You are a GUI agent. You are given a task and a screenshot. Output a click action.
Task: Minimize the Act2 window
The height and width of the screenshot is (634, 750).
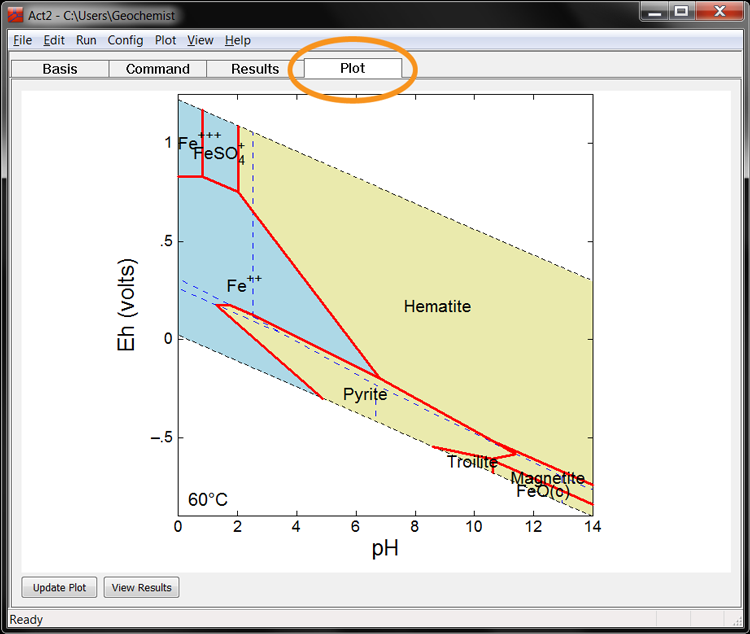tap(655, 11)
